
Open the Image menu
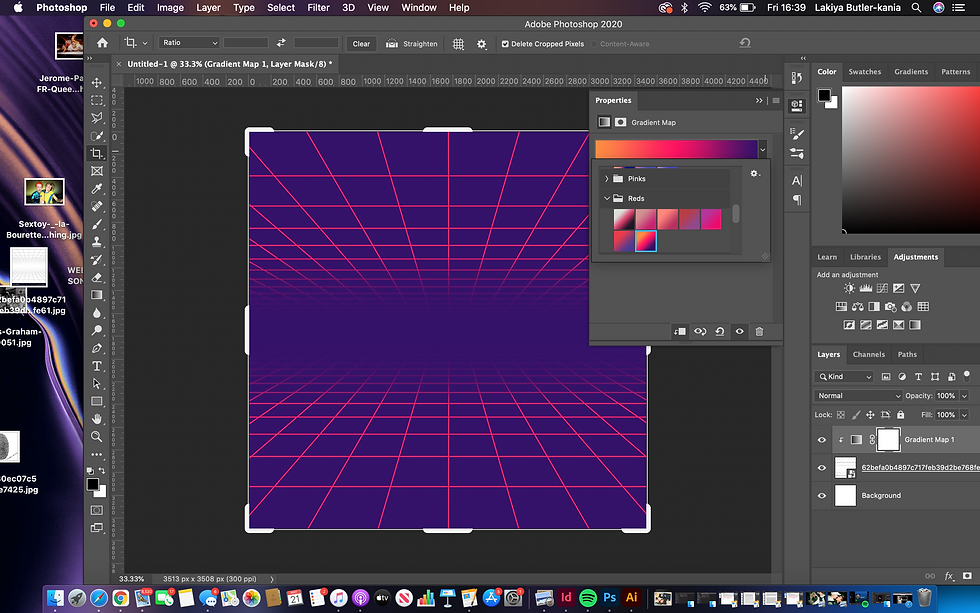pyautogui.click(x=170, y=7)
